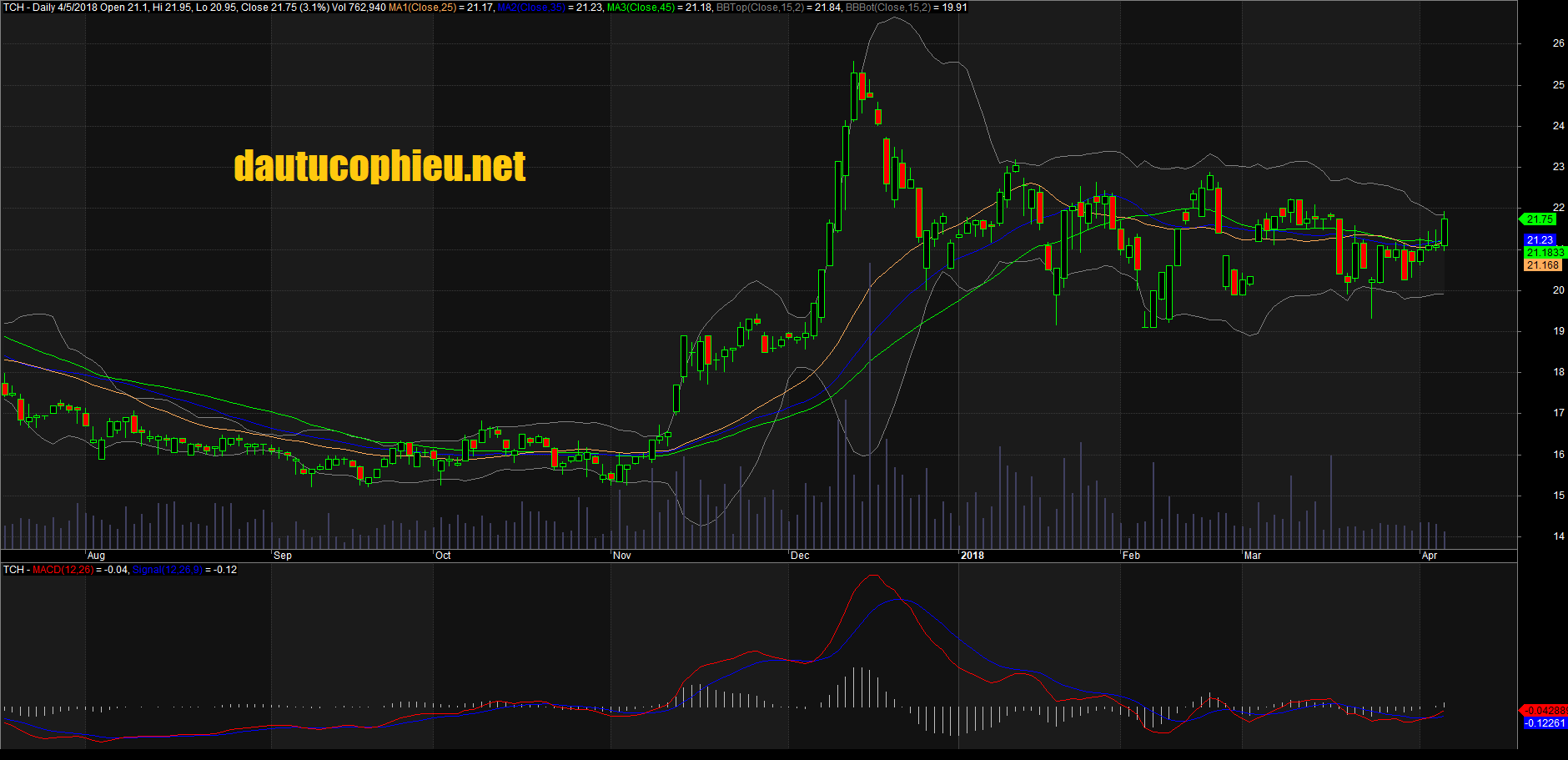
Task: Click the 'TCH - Daily 4/5/2018' title text
Action: click(50, 8)
